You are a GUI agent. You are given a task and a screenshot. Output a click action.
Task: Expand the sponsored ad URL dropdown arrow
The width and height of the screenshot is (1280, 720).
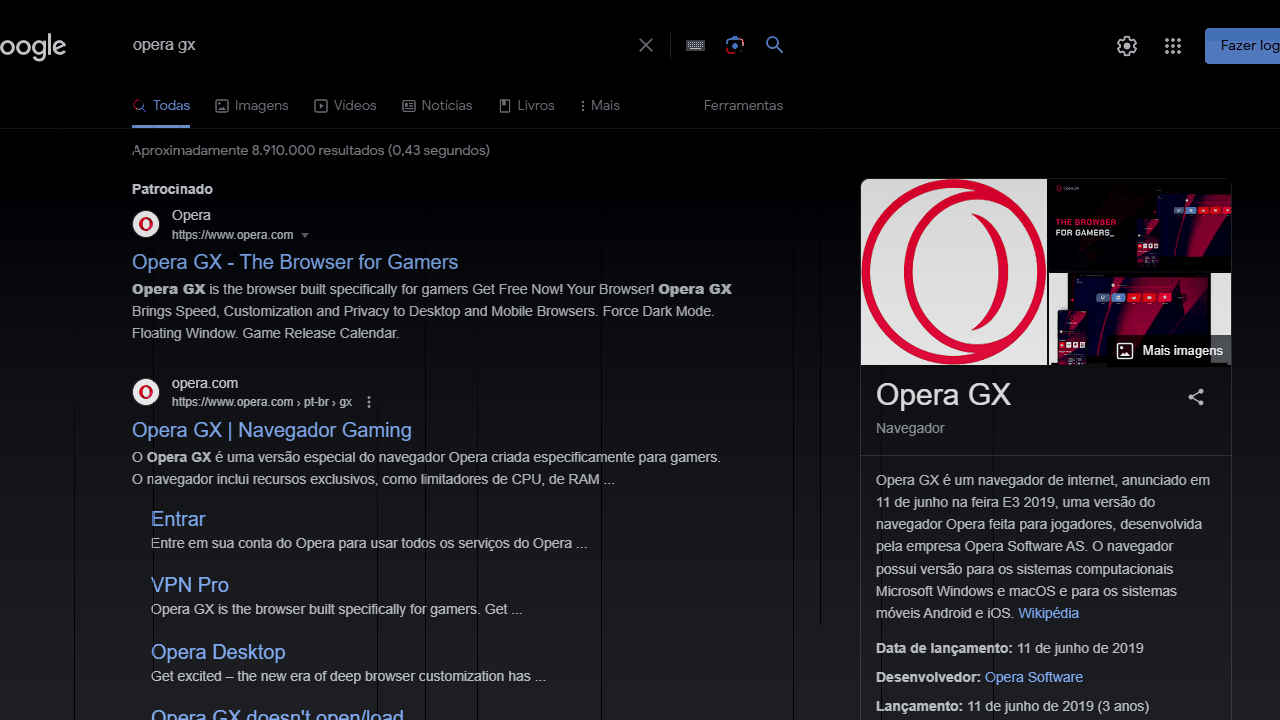coord(305,235)
